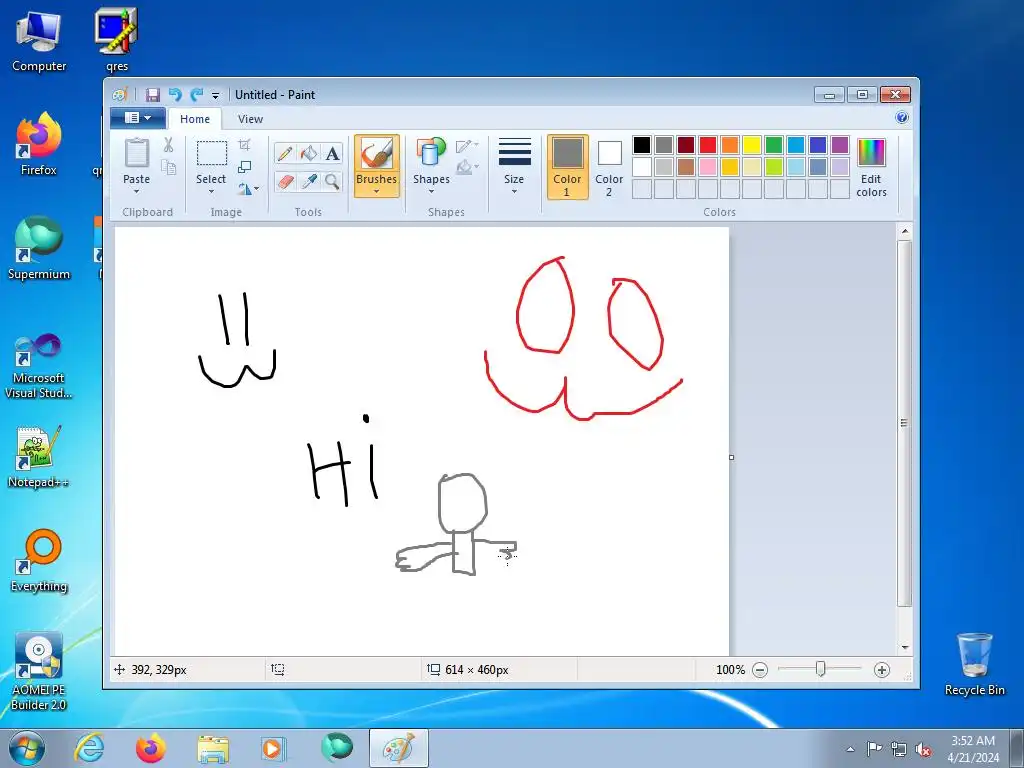Select the Text tool

click(332, 153)
